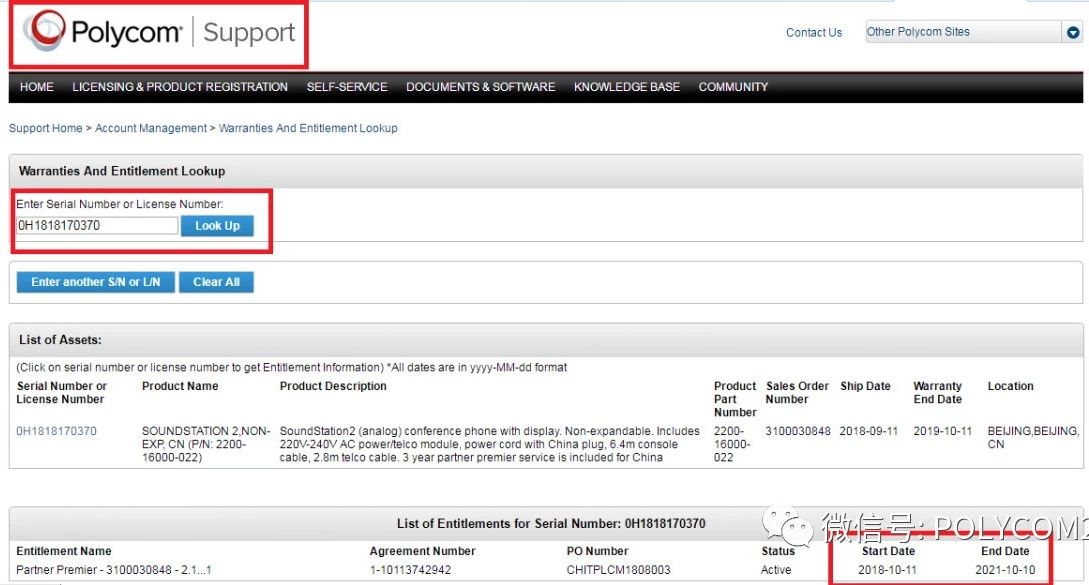The height and width of the screenshot is (585, 1089).
Task: Click entitlement end date 2021-10-10
Action: 1005,570
